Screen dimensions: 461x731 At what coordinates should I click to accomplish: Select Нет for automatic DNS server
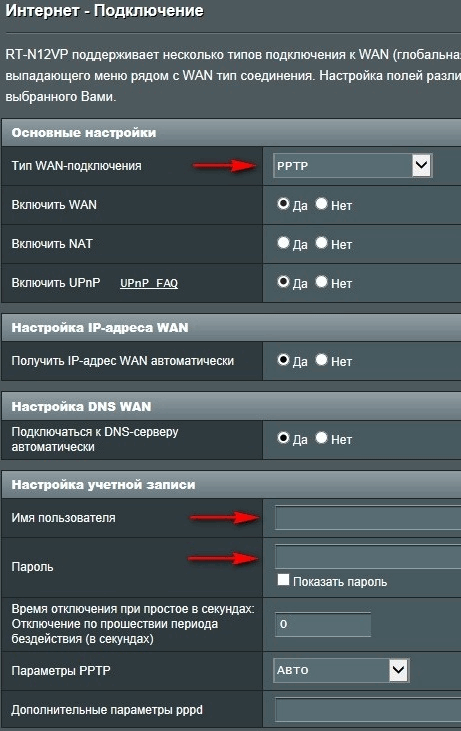pos(322,438)
